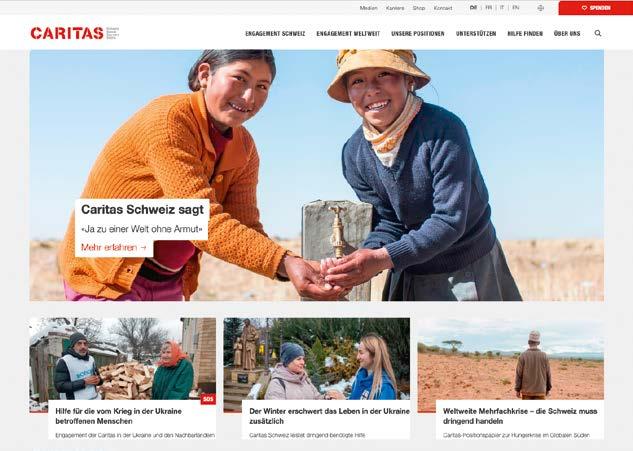Click the red SOS badge
Image resolution: width=633 pixels, height=451 pixels.
(208, 399)
